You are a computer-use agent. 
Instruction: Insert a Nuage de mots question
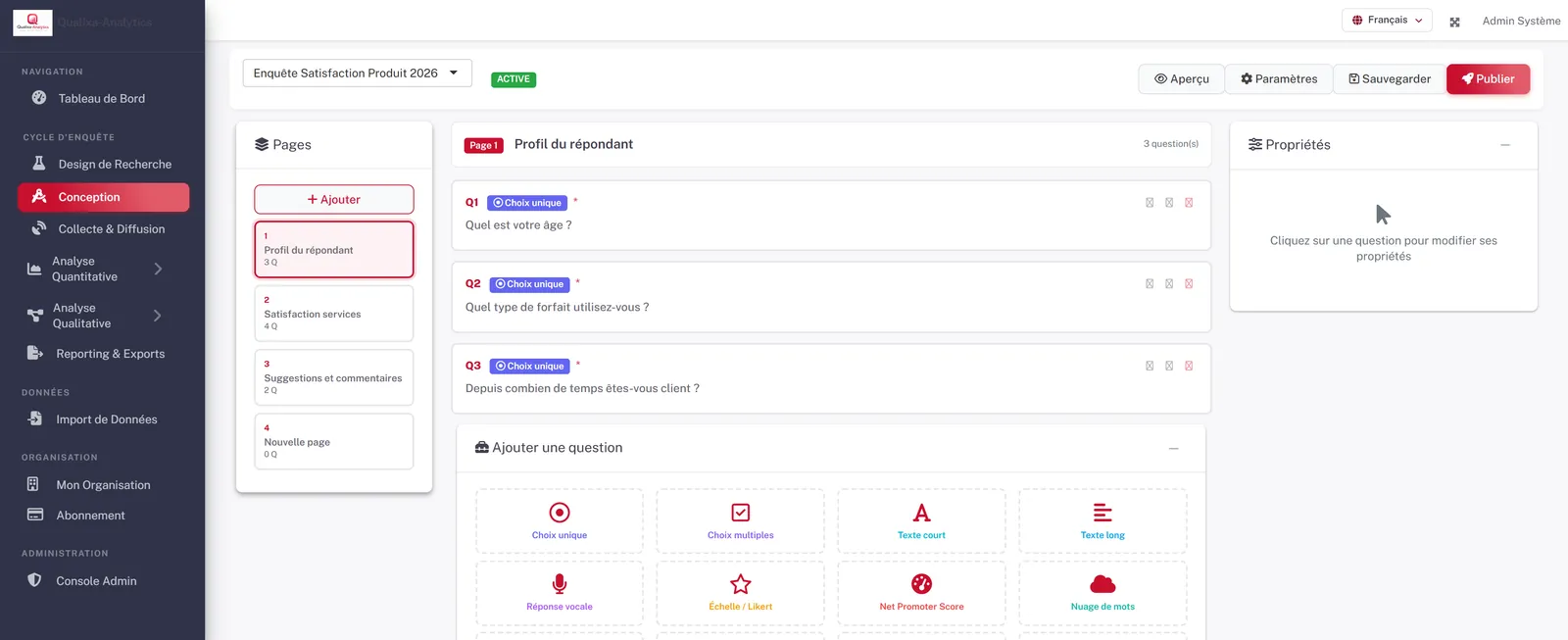coord(1102,593)
